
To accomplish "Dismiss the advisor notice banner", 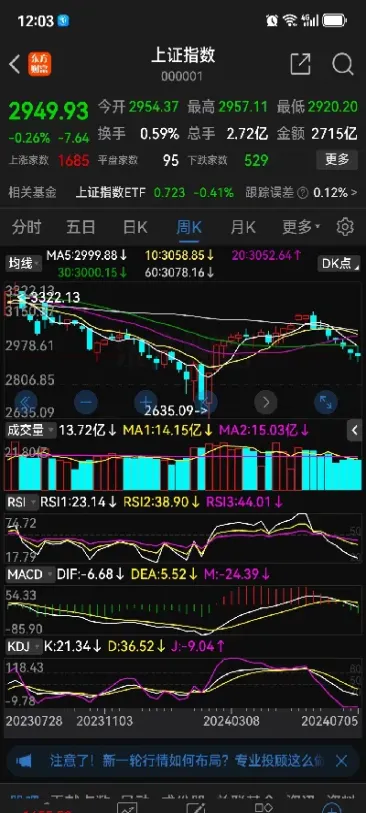I will (341, 761).
